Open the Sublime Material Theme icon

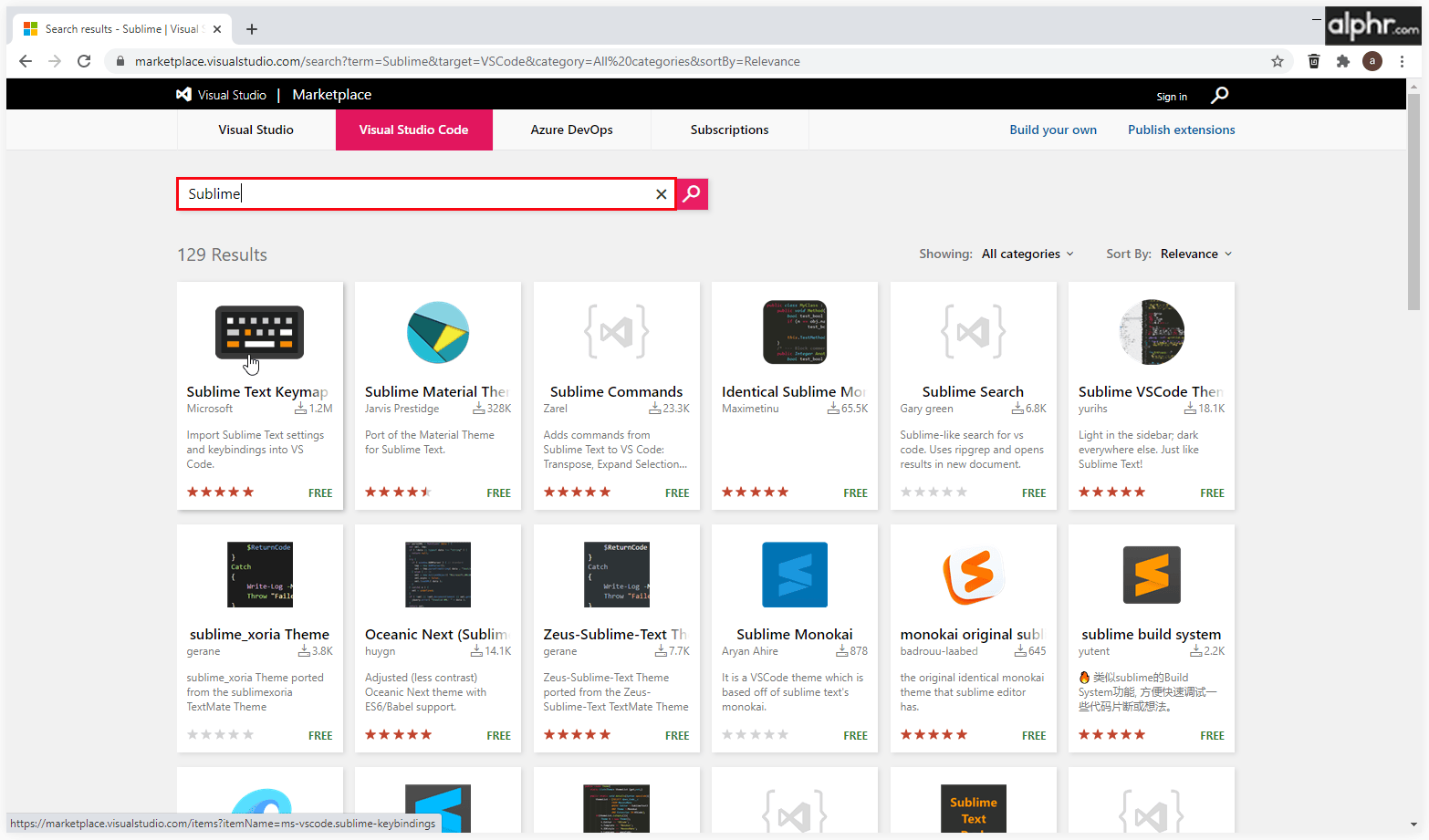pyautogui.click(x=438, y=333)
